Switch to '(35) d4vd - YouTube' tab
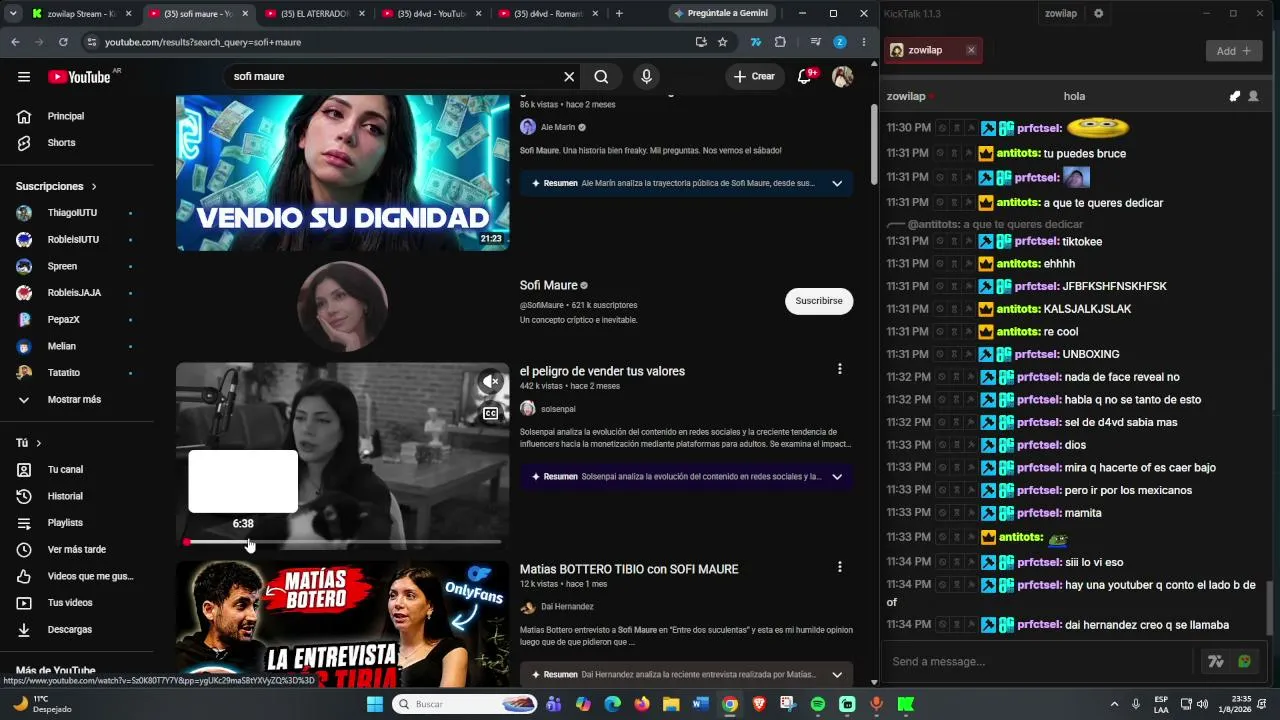 click(430, 13)
